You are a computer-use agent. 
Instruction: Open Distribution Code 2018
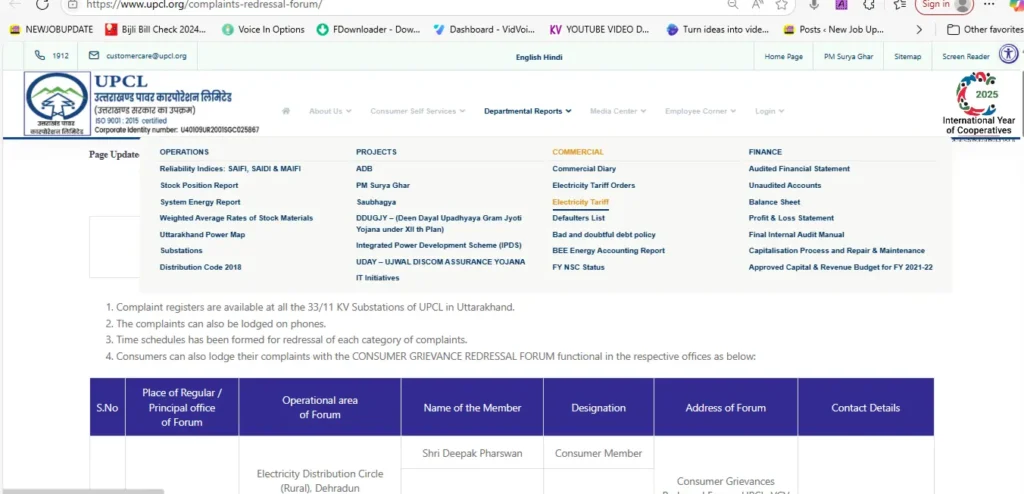click(x=200, y=267)
